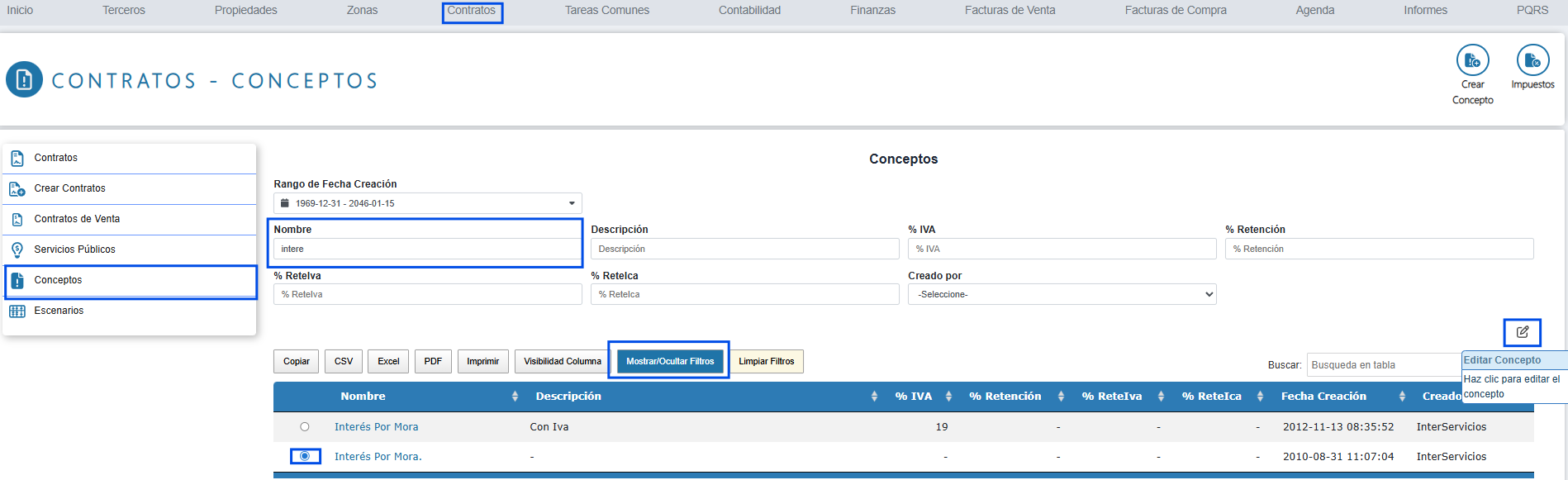Open the Impuestos icon
The image size is (1568, 480).
(1532, 60)
